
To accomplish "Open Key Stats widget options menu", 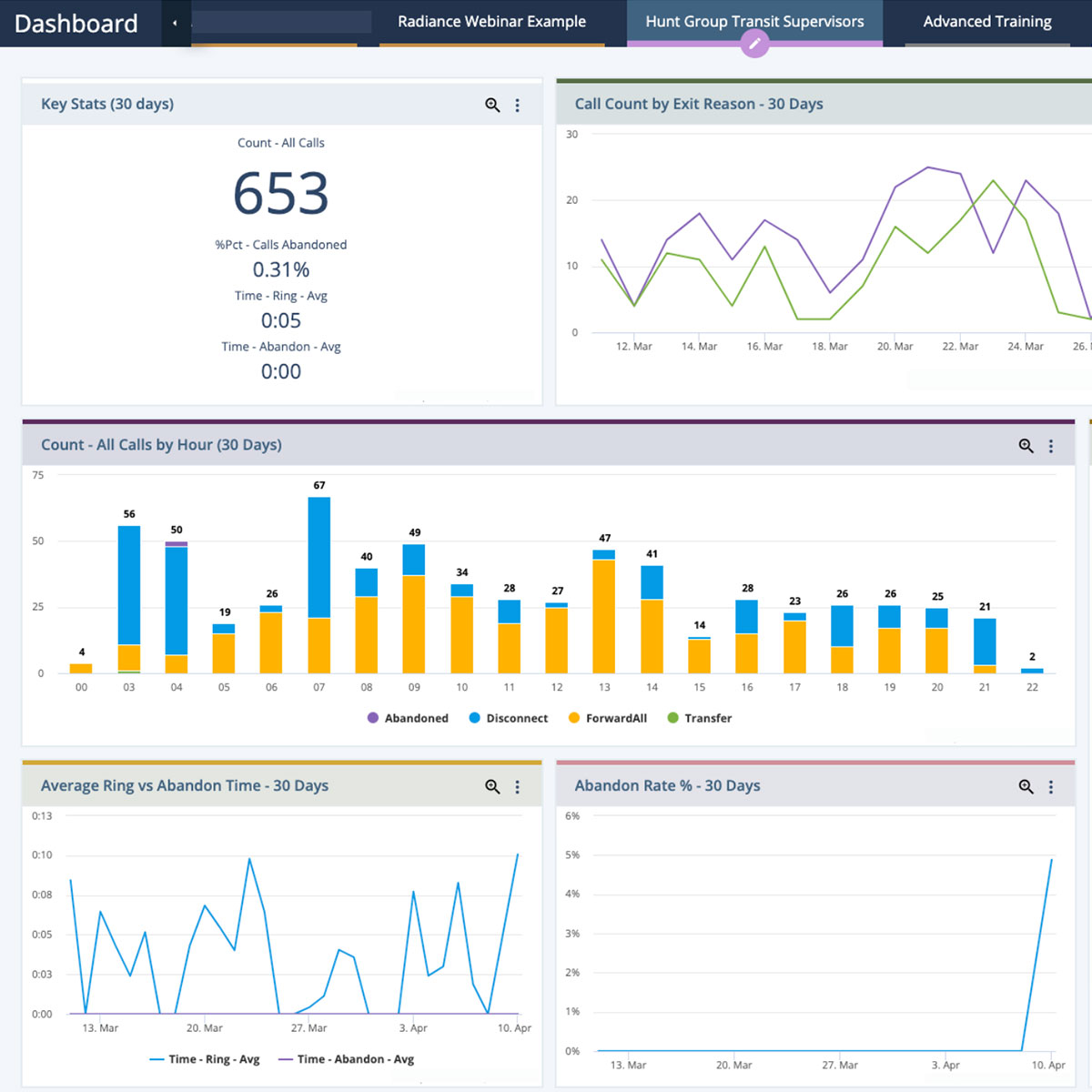I will pos(518,105).
